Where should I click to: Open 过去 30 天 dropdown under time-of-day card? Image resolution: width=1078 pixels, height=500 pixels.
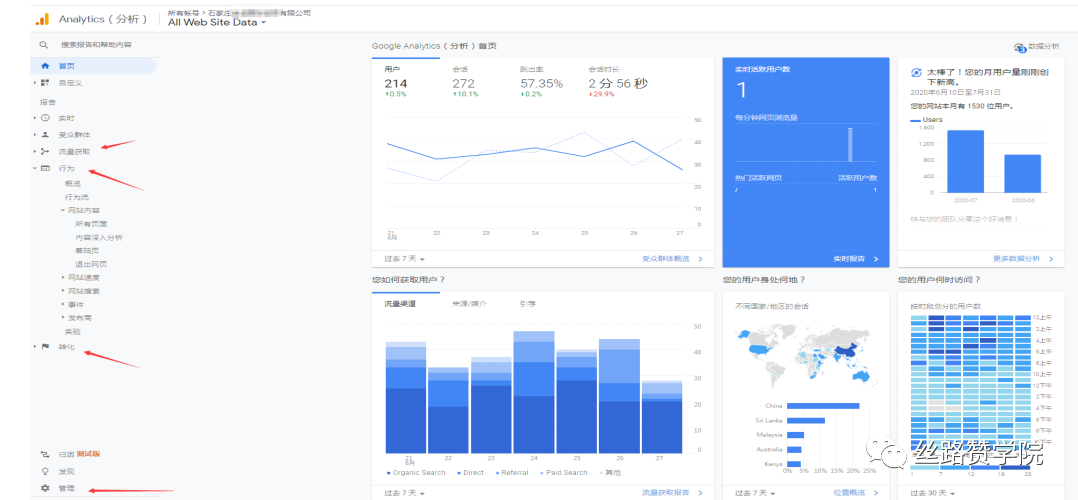932,492
